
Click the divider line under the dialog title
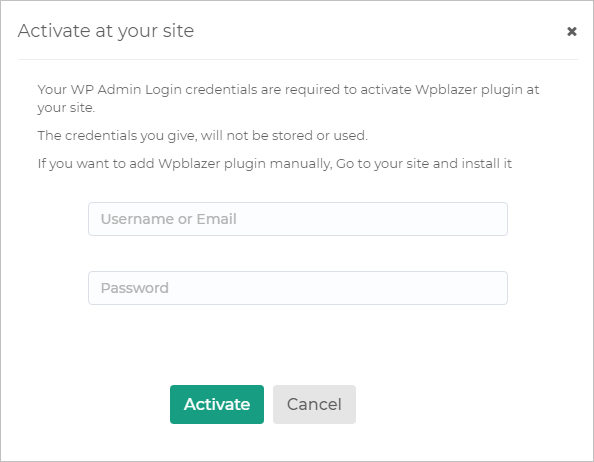tap(298, 59)
